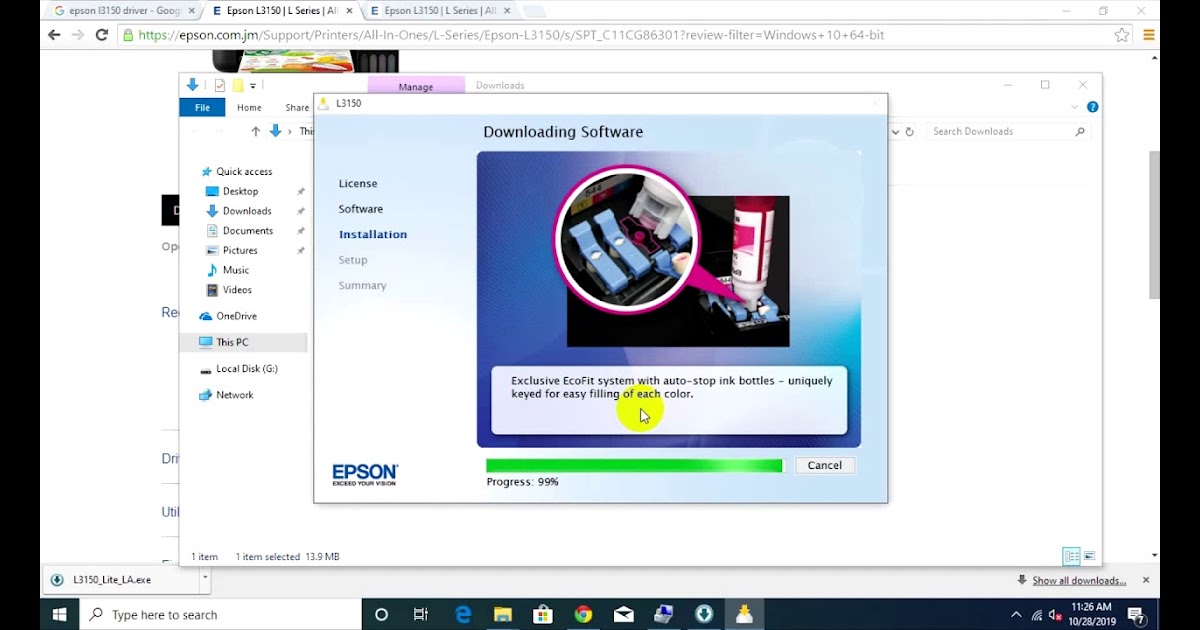1200x630 pixels.
Task: Click Chrome back button
Action: point(54,35)
